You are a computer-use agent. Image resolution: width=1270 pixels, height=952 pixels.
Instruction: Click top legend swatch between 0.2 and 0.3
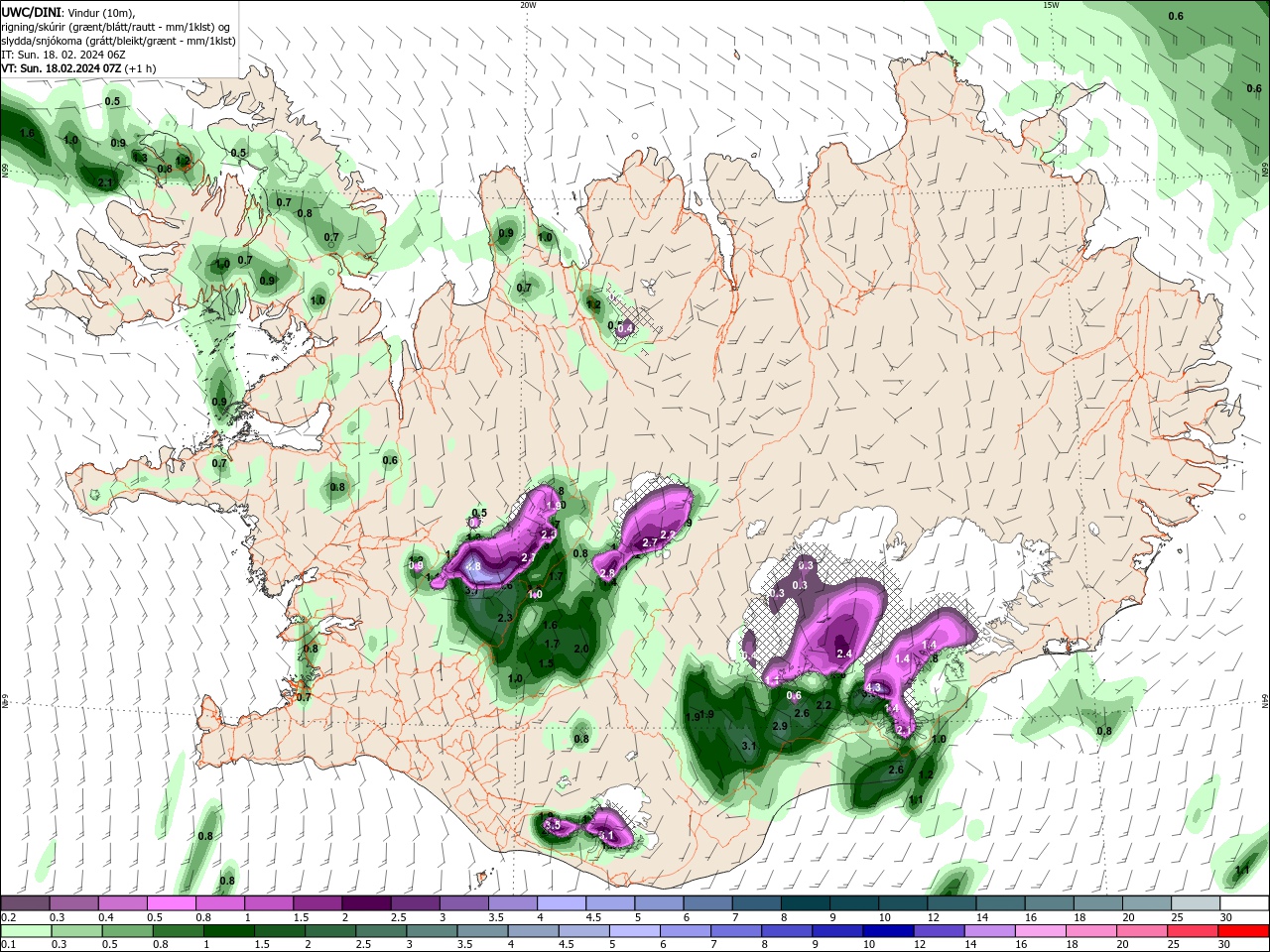coord(25,903)
